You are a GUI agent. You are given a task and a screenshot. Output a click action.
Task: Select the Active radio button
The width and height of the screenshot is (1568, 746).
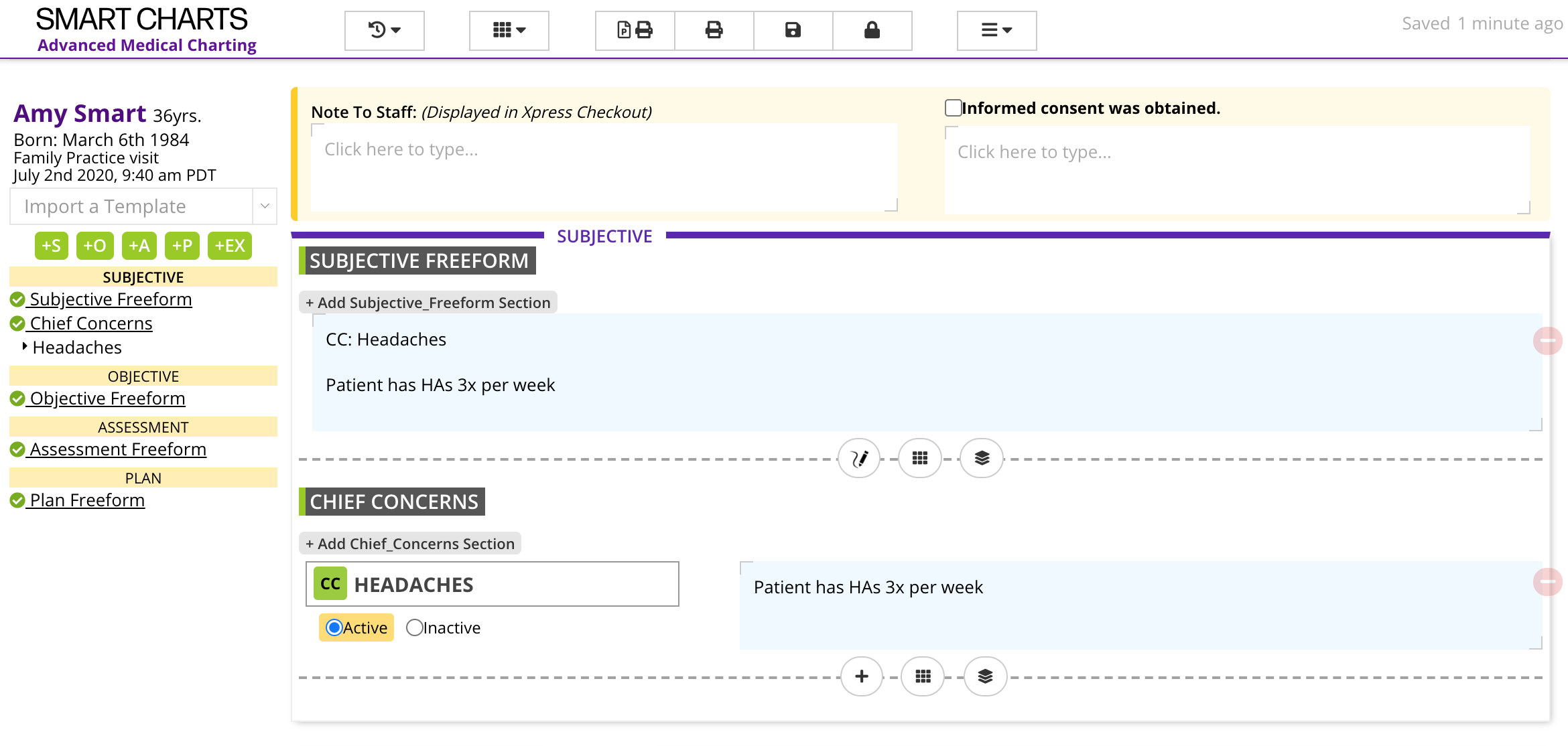point(334,627)
